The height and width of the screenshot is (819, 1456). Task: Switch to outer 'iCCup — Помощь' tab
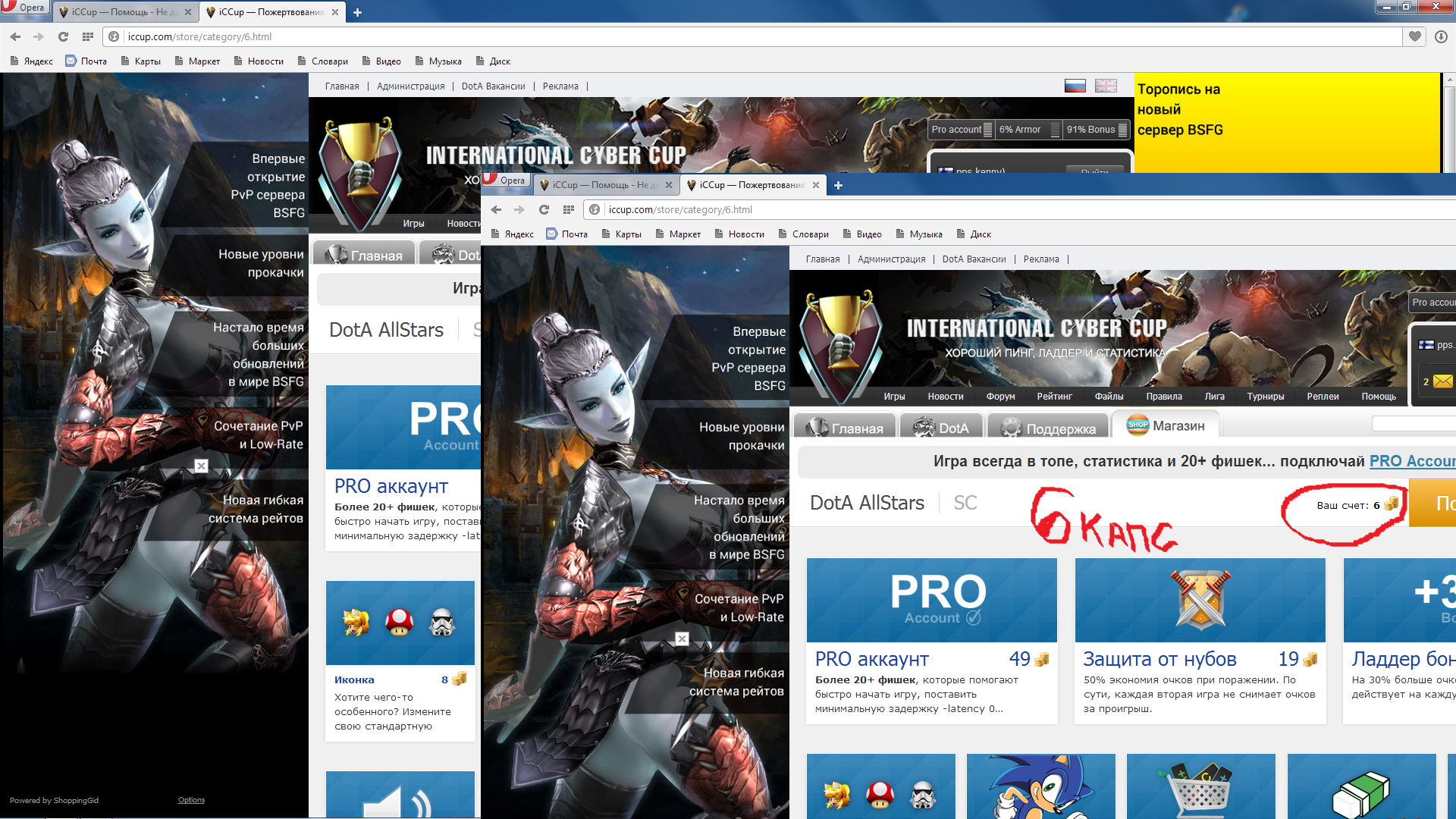click(125, 12)
